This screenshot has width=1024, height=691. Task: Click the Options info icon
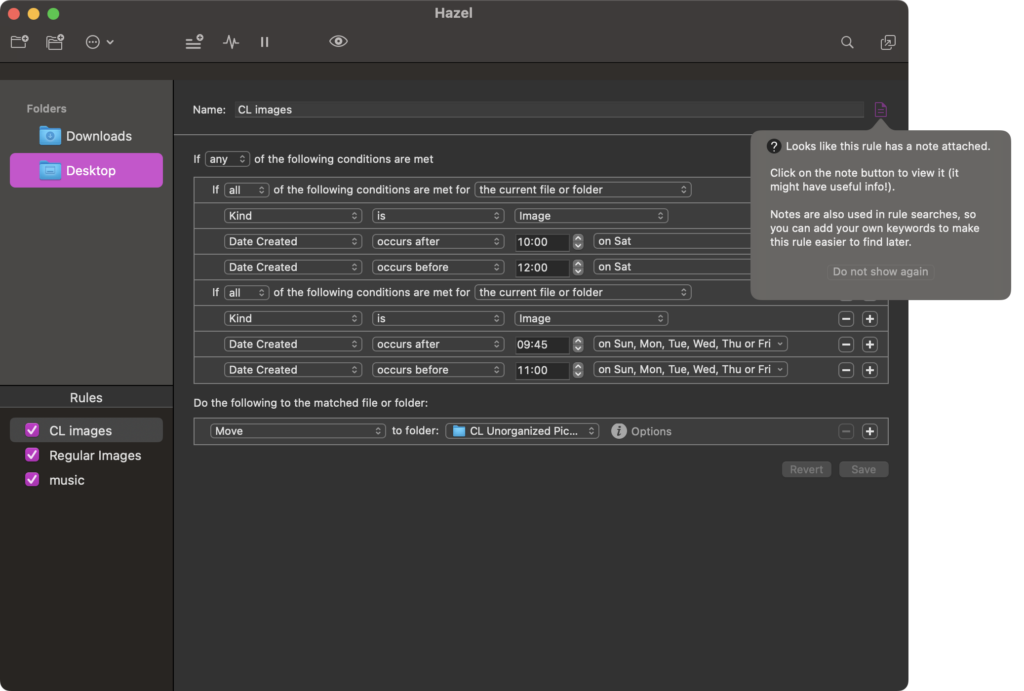619,431
